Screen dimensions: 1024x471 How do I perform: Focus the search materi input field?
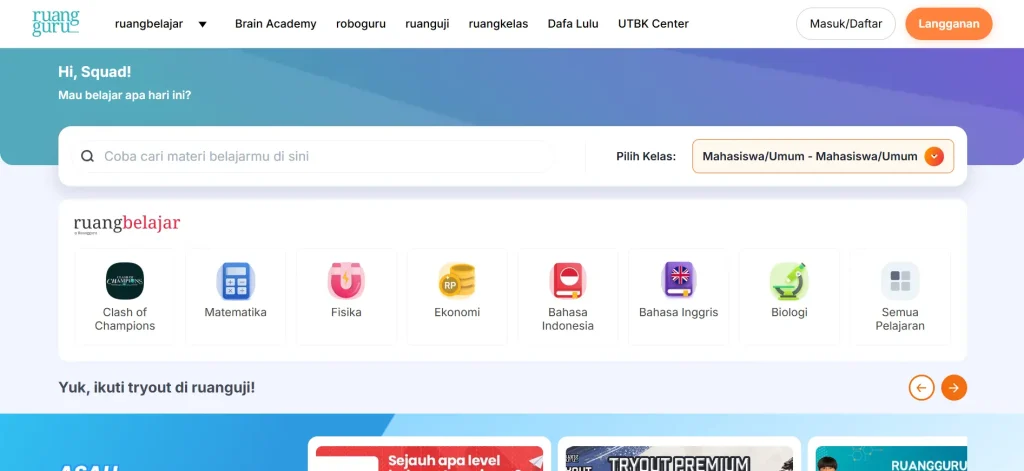[320, 156]
